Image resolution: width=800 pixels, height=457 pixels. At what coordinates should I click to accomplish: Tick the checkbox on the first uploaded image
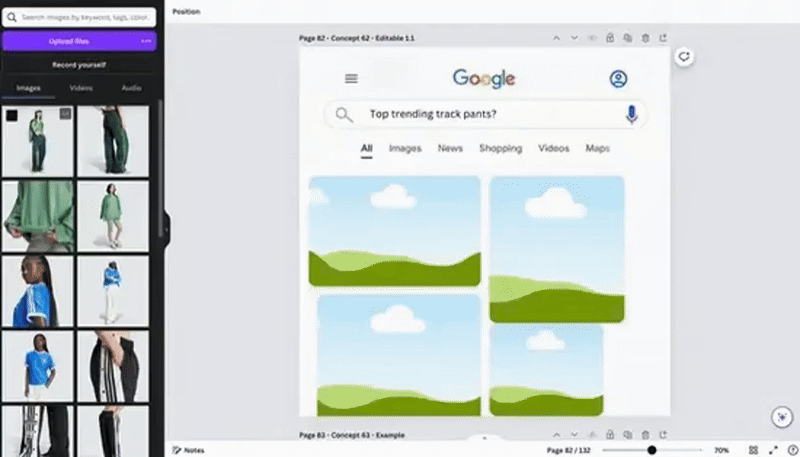(11, 116)
